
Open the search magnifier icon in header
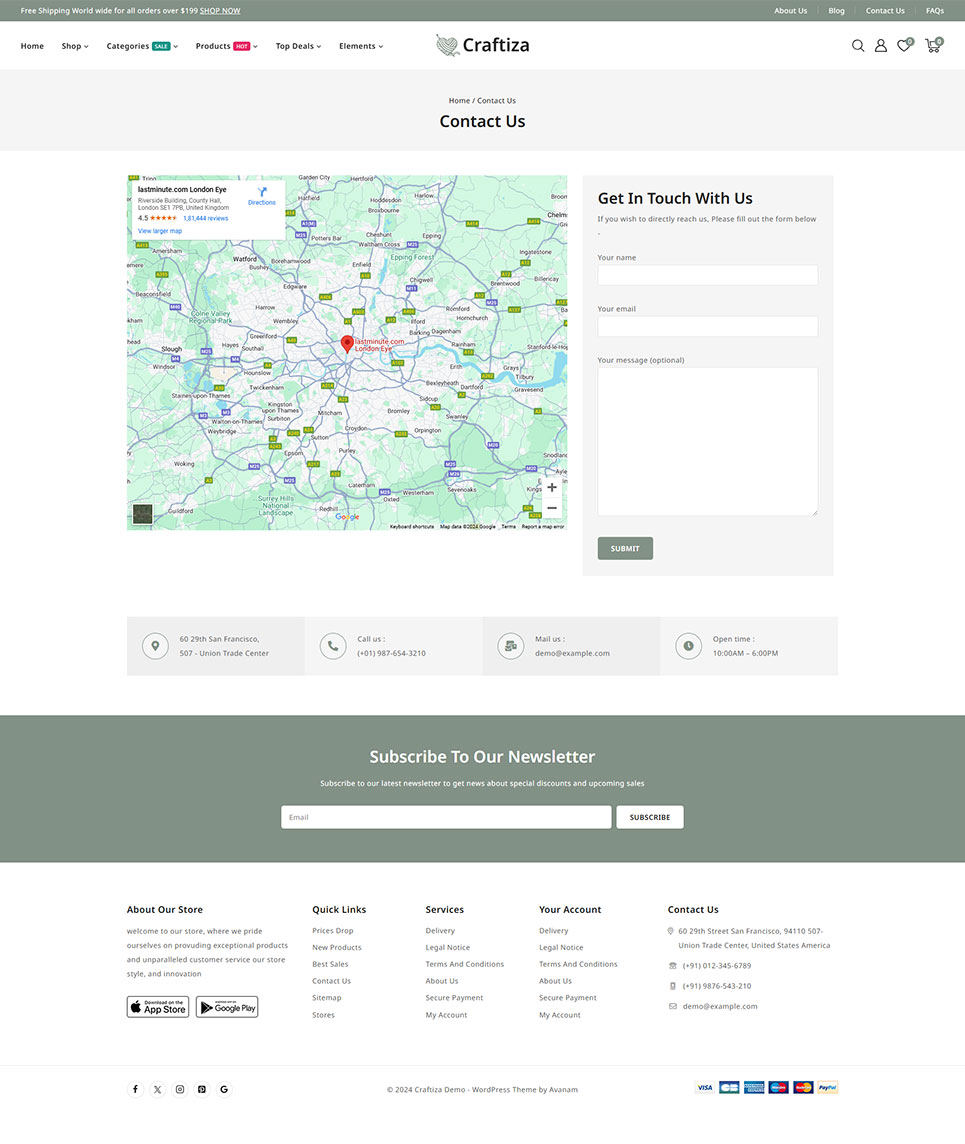(857, 46)
